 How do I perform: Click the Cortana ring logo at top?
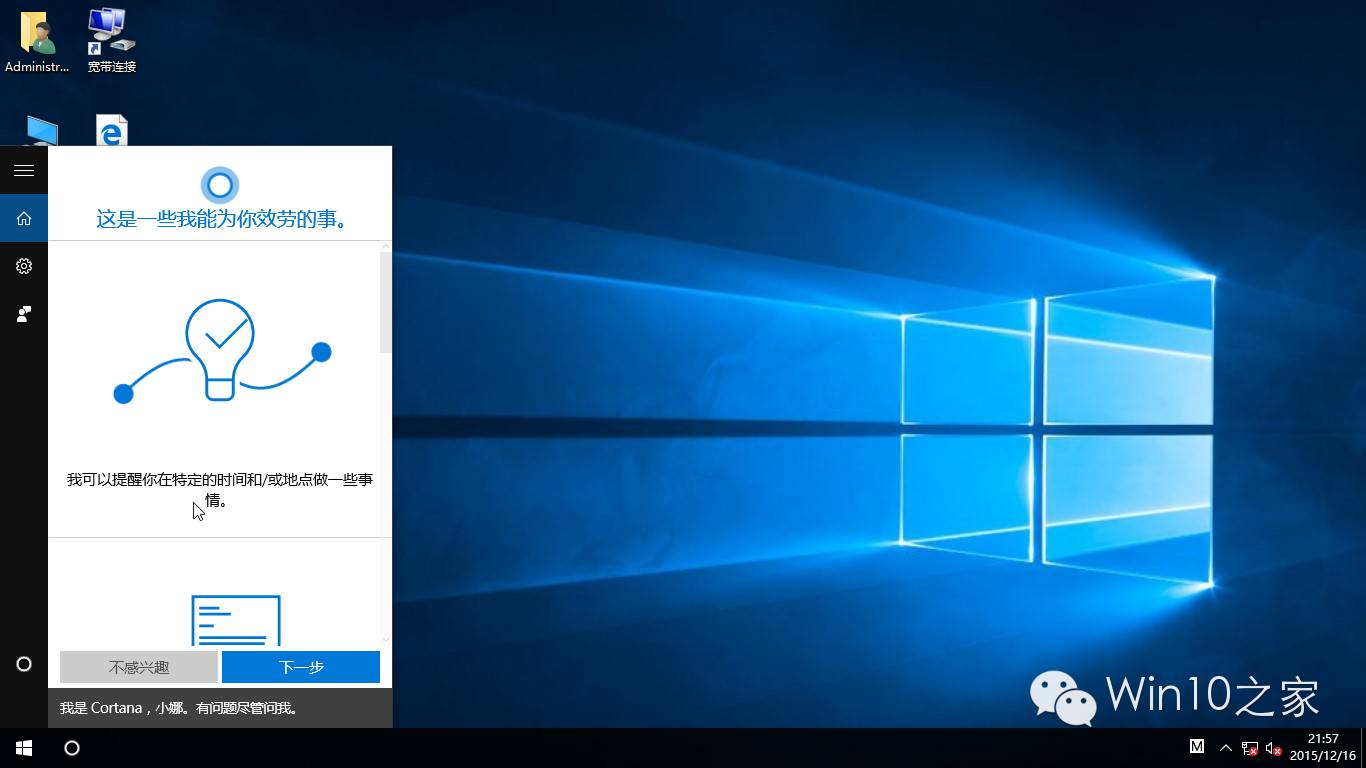click(x=220, y=185)
